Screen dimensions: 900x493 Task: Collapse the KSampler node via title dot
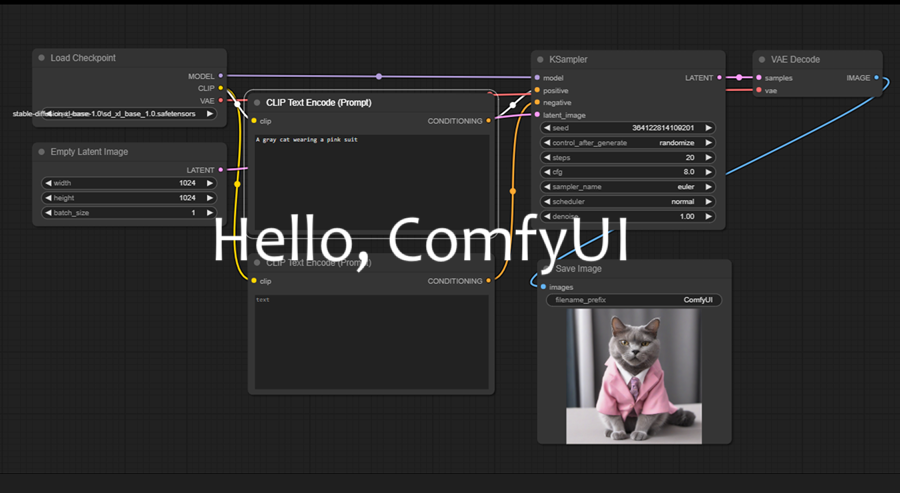[540, 60]
